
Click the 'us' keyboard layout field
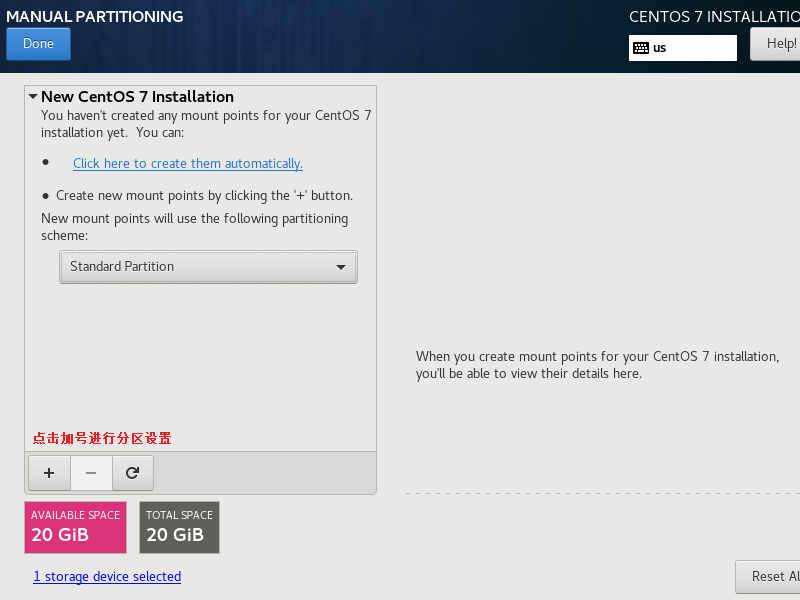[x=690, y=48]
